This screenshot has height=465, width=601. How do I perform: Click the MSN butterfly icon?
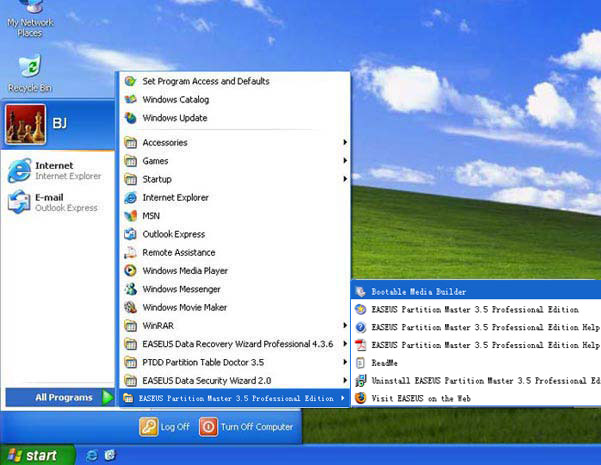pos(130,216)
